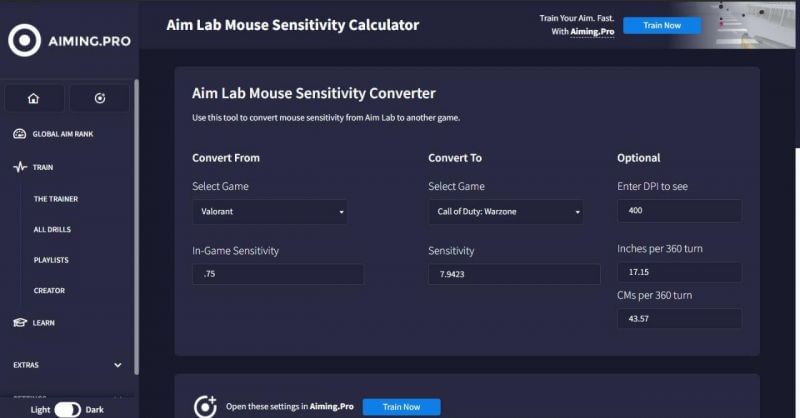Open the Call of Duty: Warzone dropdown
The image size is (800, 418).
point(505,212)
